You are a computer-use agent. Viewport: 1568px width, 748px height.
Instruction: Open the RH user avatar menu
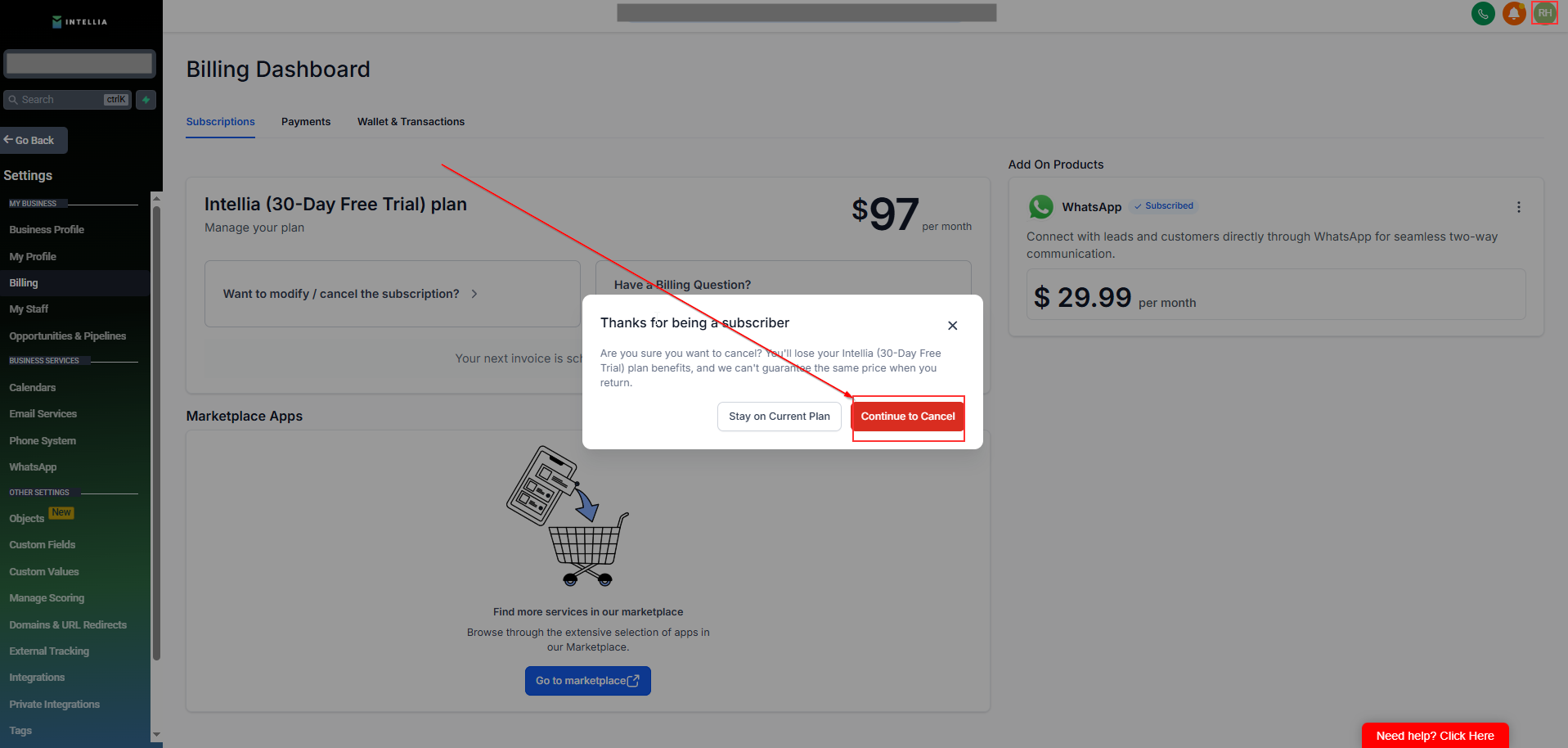click(x=1544, y=13)
